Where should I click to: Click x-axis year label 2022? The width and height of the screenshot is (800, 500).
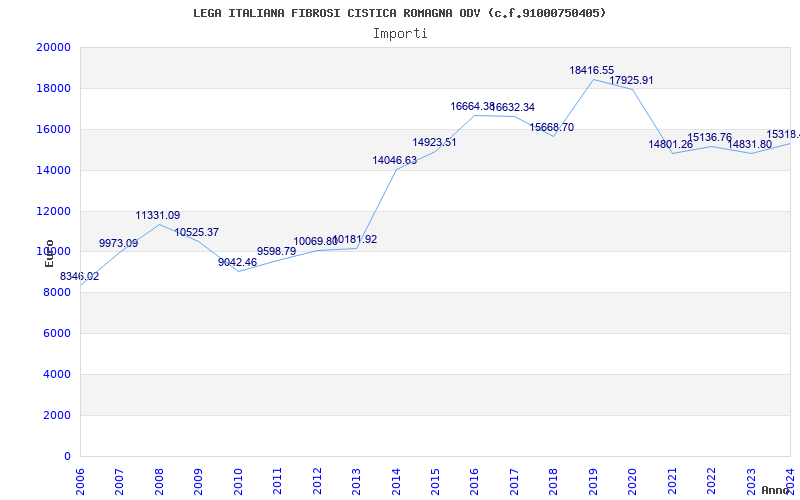coord(711,481)
